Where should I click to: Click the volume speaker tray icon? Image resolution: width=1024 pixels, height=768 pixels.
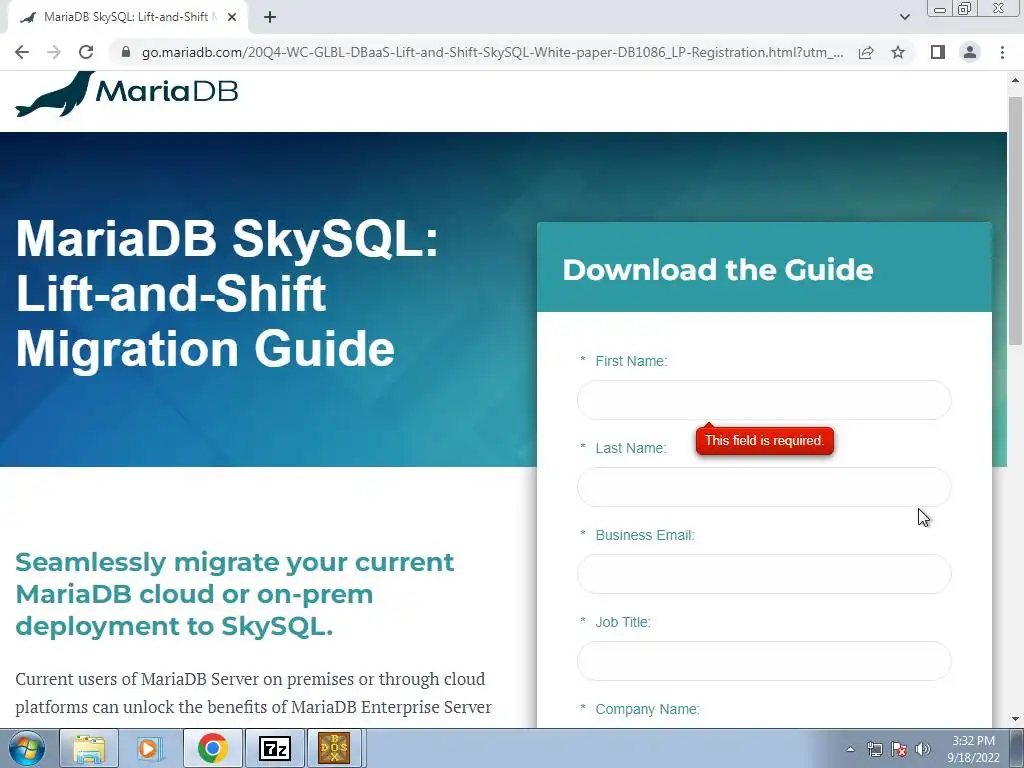922,749
